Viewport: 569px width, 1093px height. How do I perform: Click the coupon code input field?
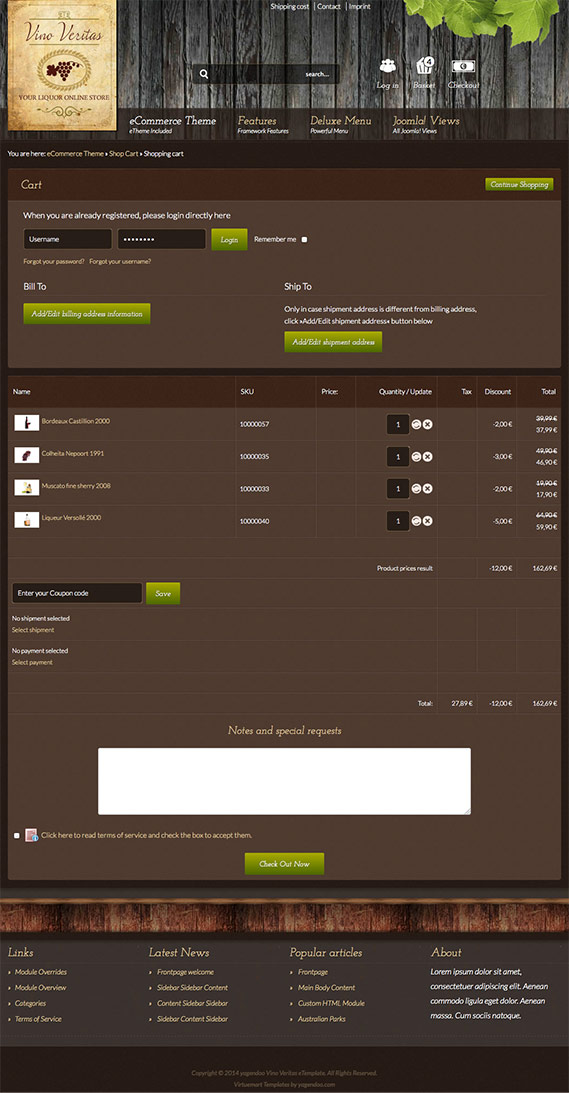[77, 593]
